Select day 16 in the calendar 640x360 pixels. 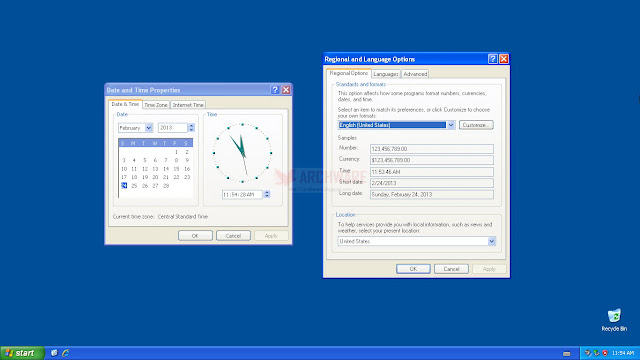(187, 169)
